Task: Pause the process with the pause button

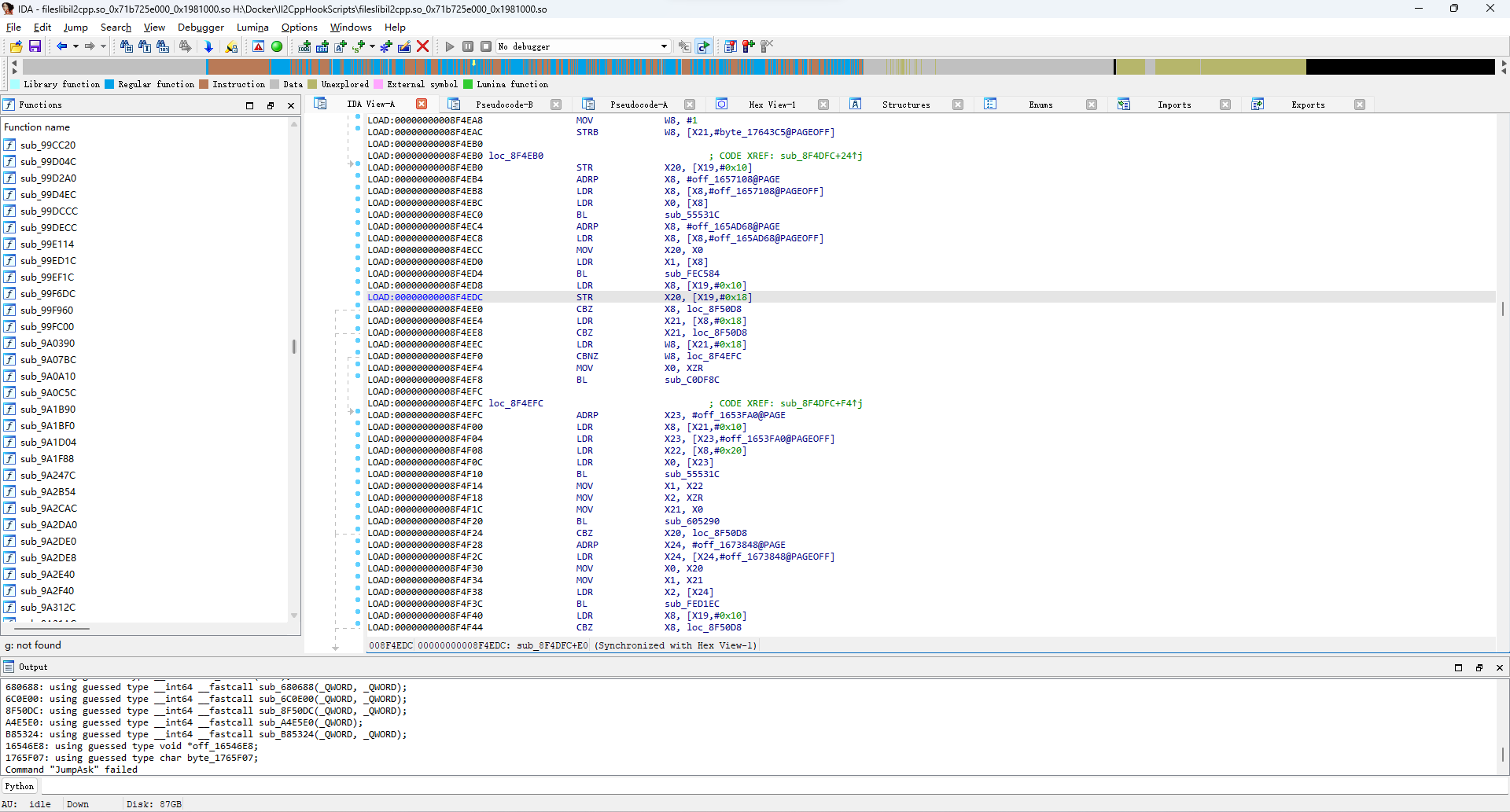Action: (x=468, y=46)
